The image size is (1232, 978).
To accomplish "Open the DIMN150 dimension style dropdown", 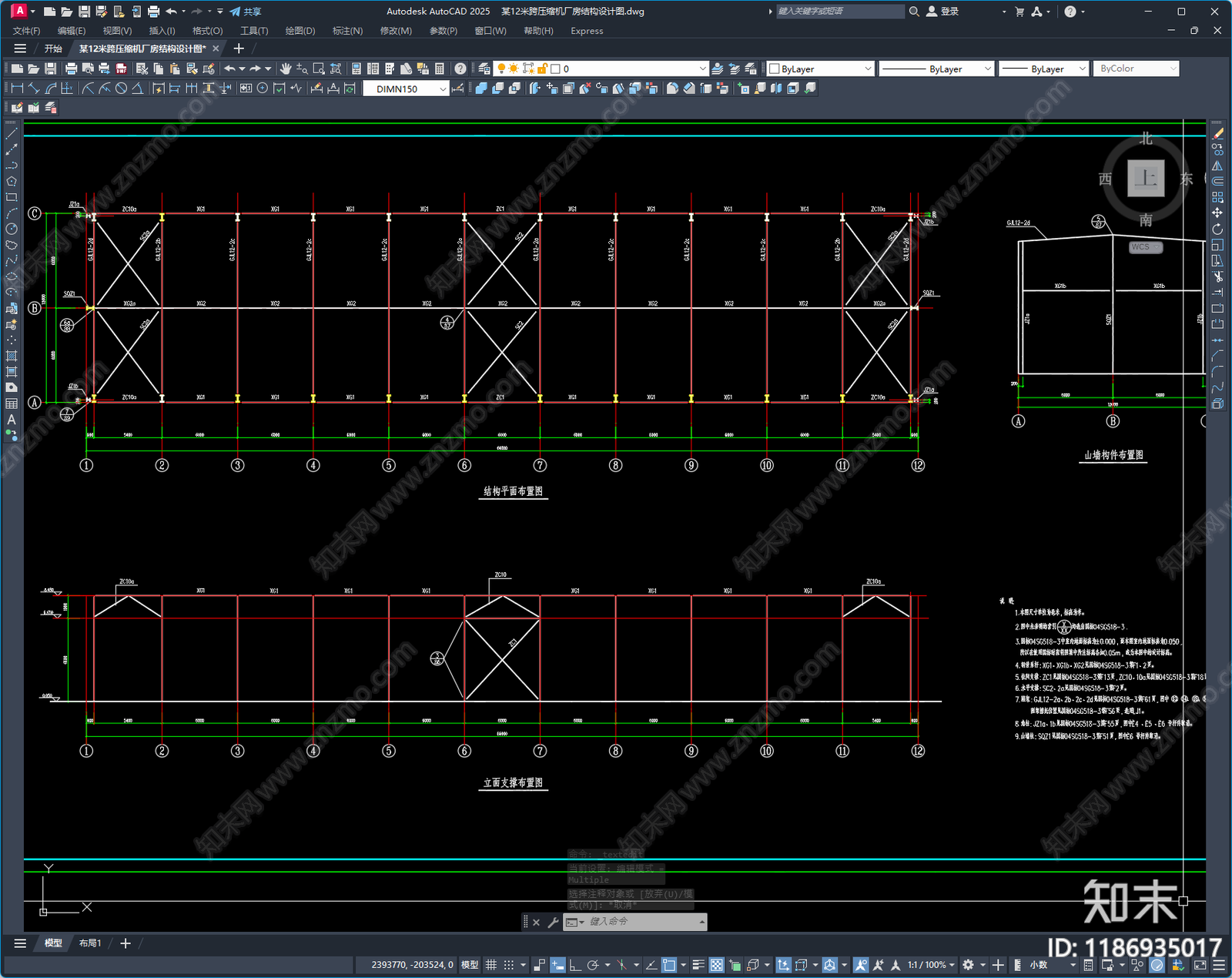I will pyautogui.click(x=406, y=89).
